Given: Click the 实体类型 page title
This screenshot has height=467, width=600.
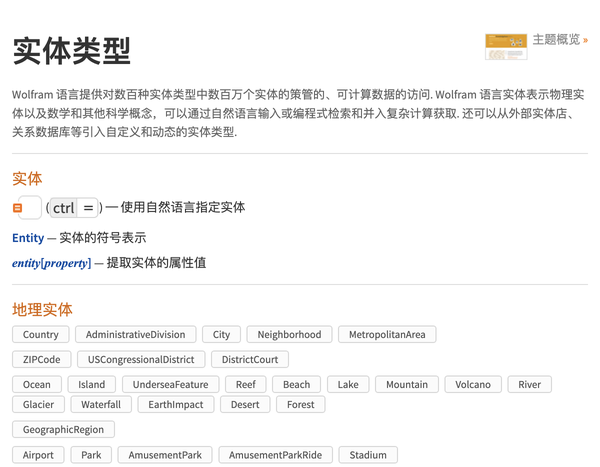Looking at the screenshot, I should 72,51.
